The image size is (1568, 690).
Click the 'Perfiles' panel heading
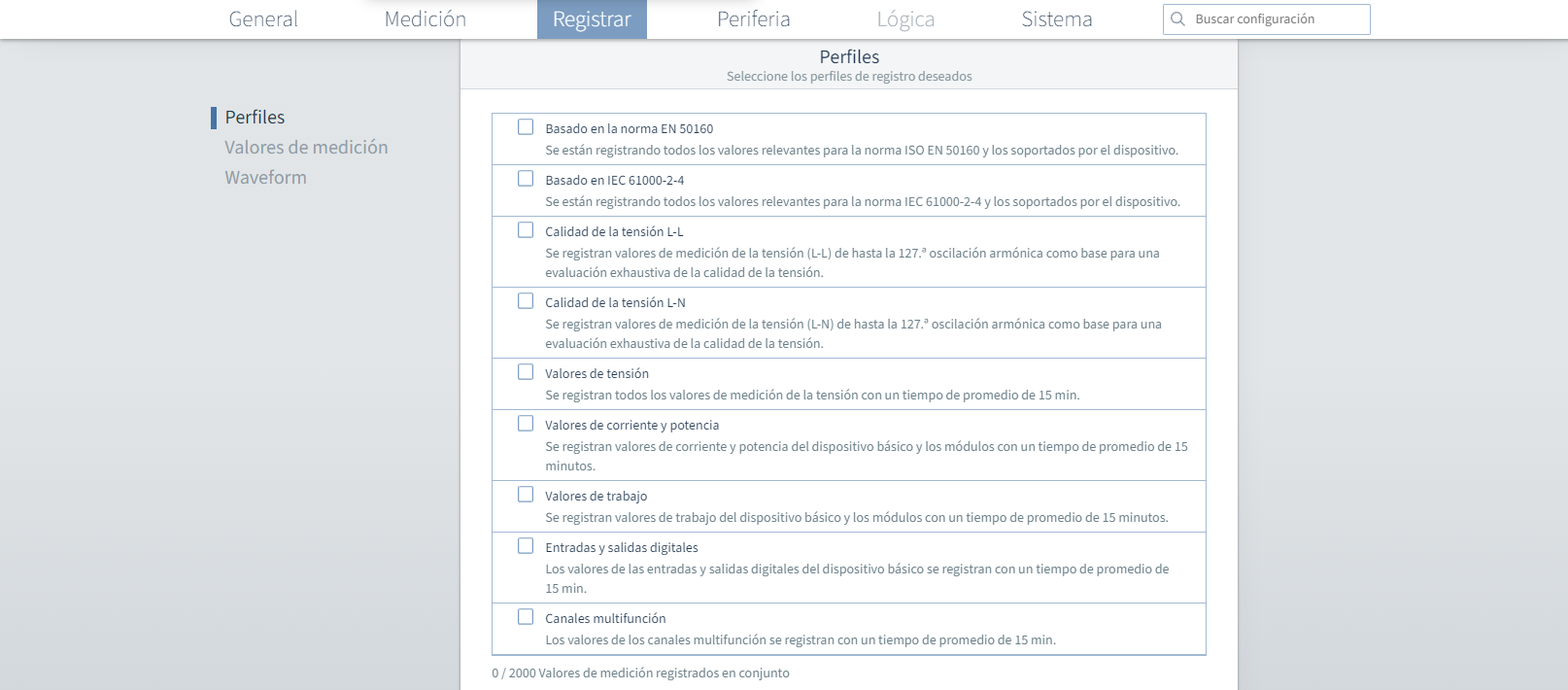tap(849, 57)
